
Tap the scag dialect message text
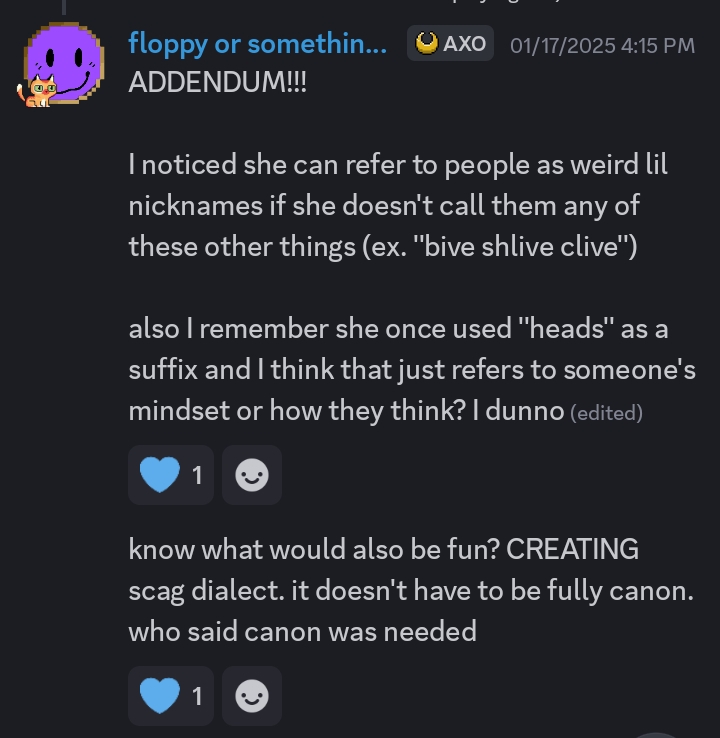(x=410, y=590)
